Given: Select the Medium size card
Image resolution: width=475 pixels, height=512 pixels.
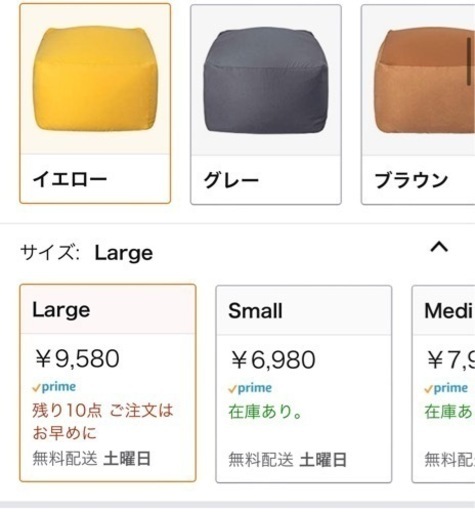Looking at the screenshot, I should (443, 384).
